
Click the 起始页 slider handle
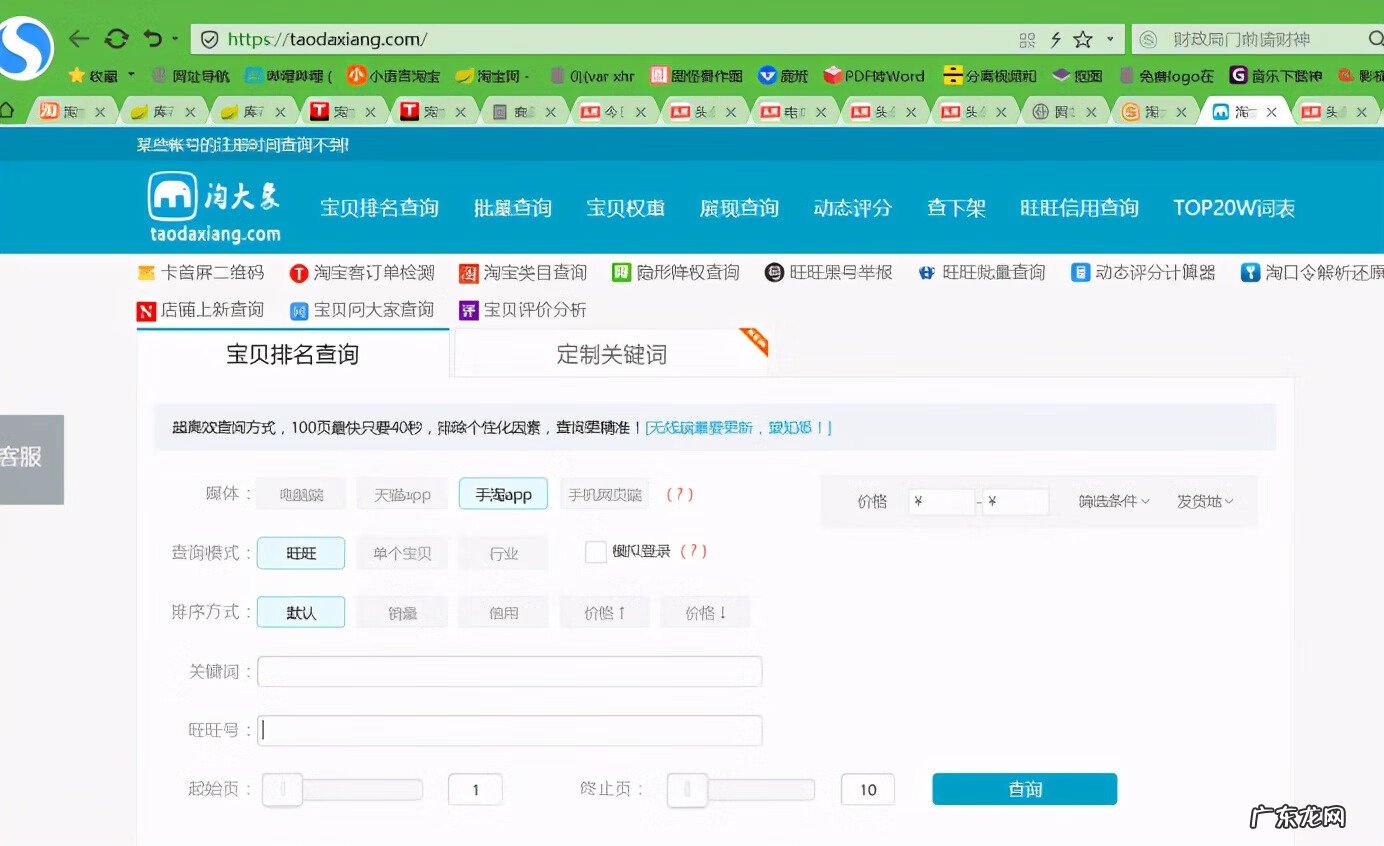[x=283, y=789]
